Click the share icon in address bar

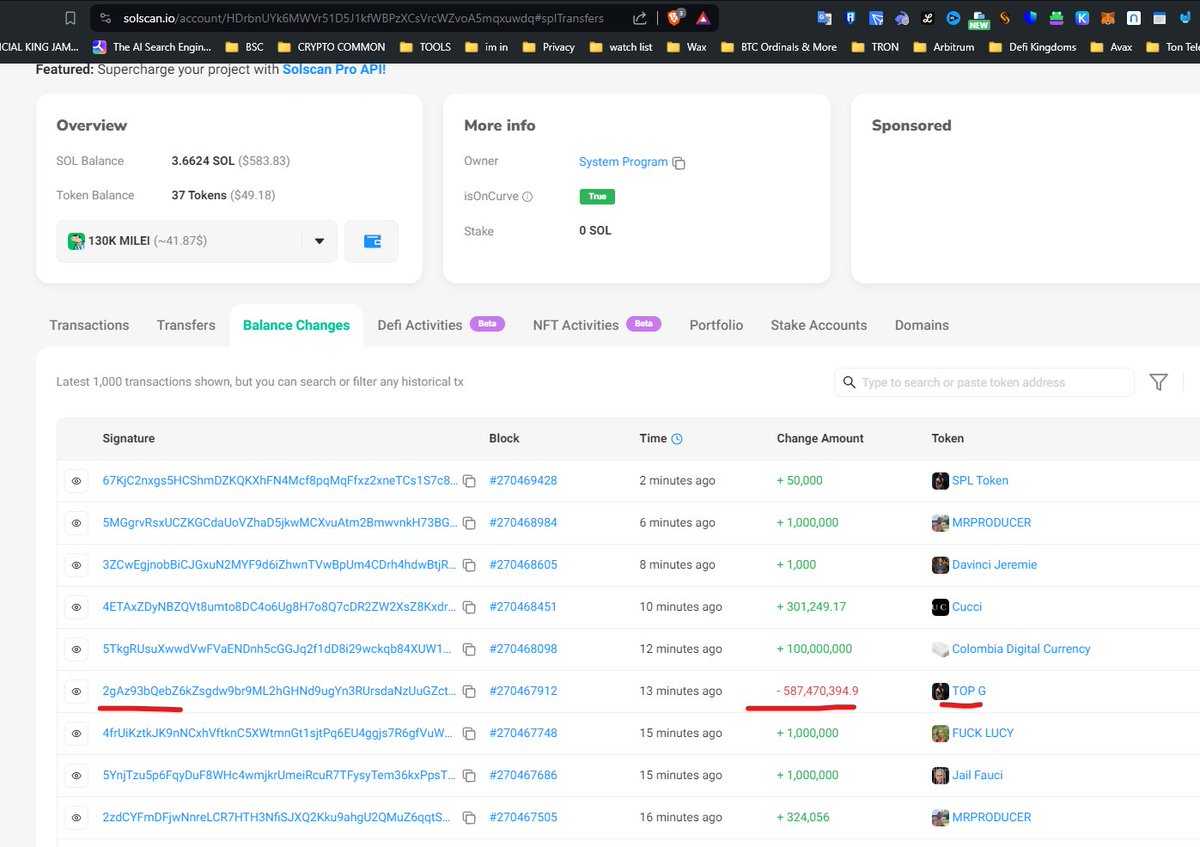[x=640, y=18]
